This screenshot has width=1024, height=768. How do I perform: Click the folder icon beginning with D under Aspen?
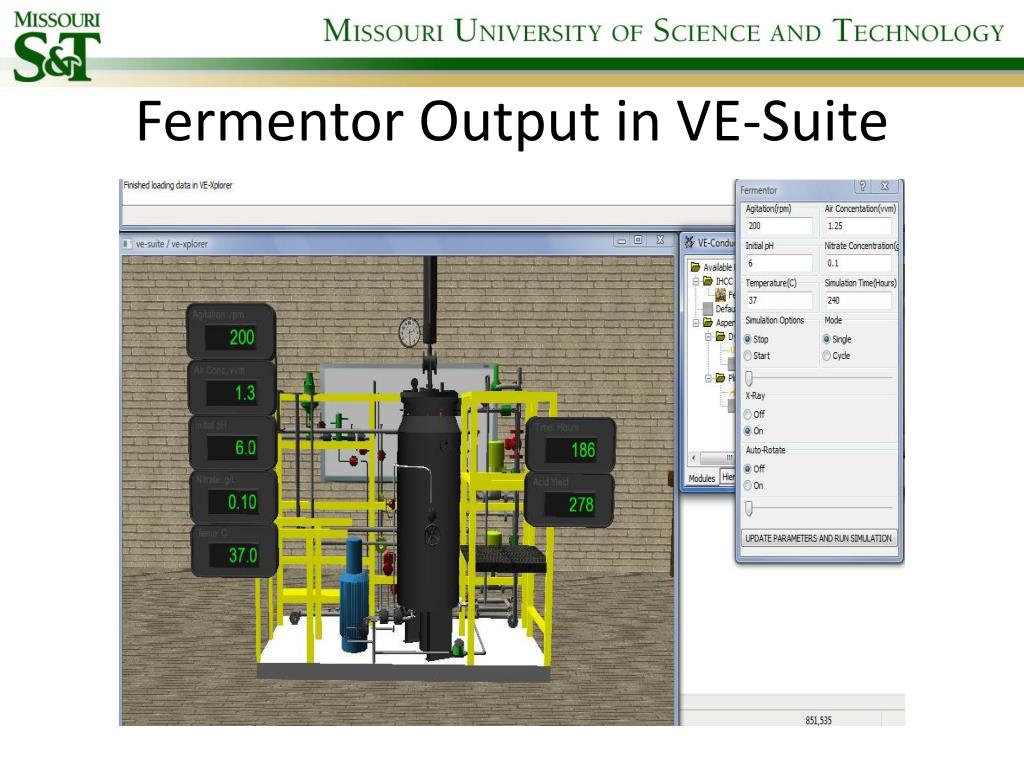point(720,336)
